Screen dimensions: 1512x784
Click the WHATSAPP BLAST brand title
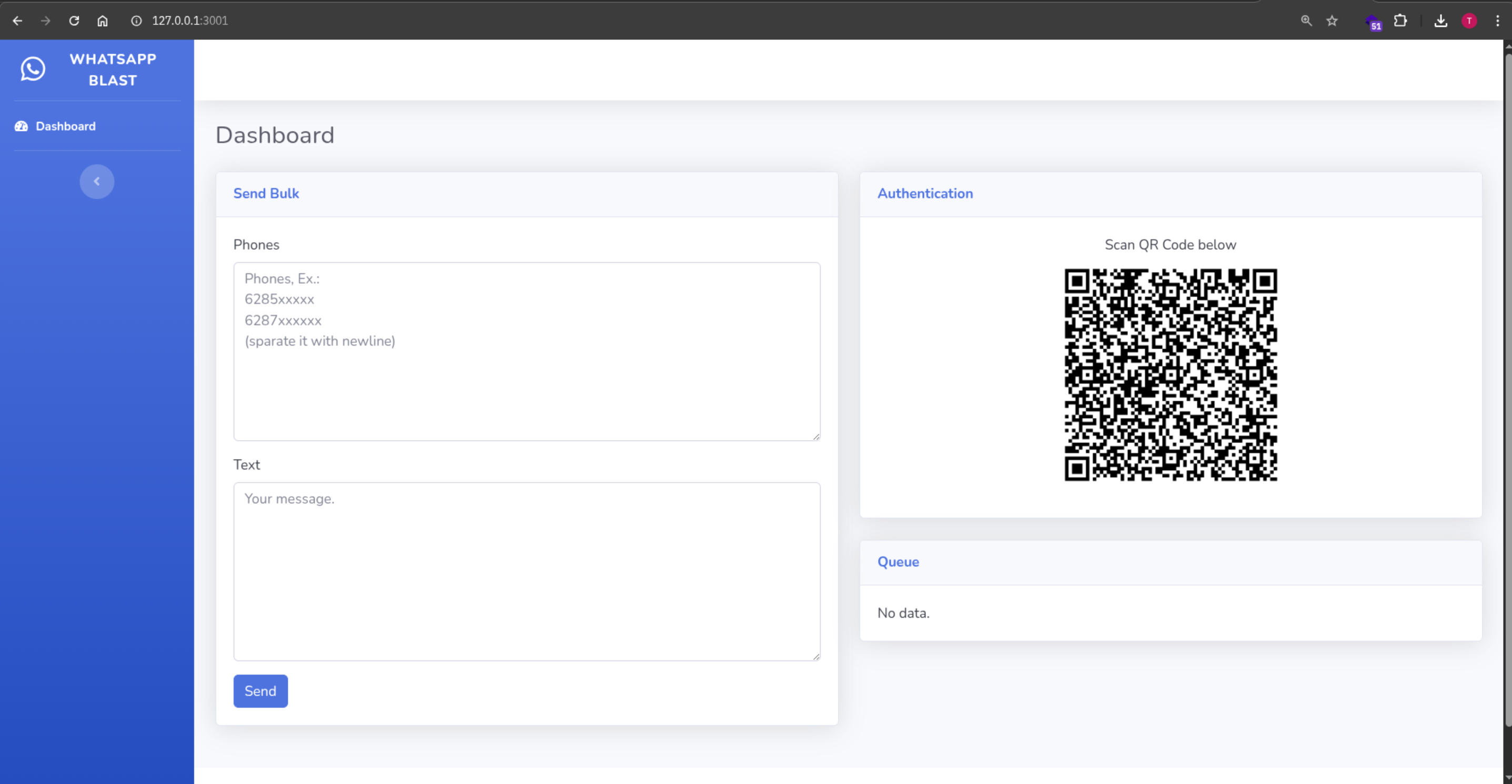tap(113, 69)
